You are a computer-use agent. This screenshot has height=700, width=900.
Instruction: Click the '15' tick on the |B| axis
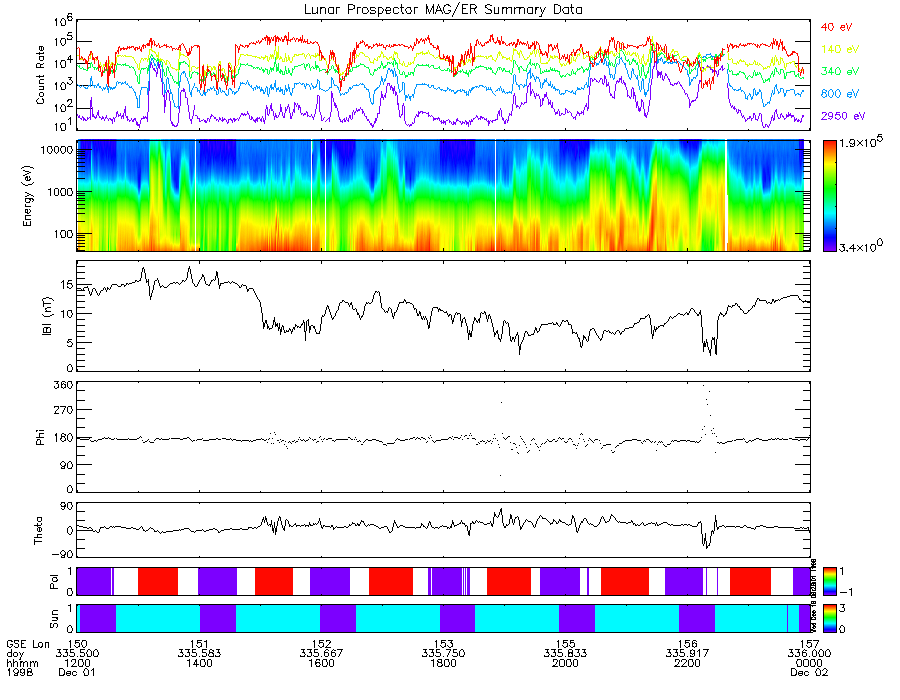click(x=67, y=285)
